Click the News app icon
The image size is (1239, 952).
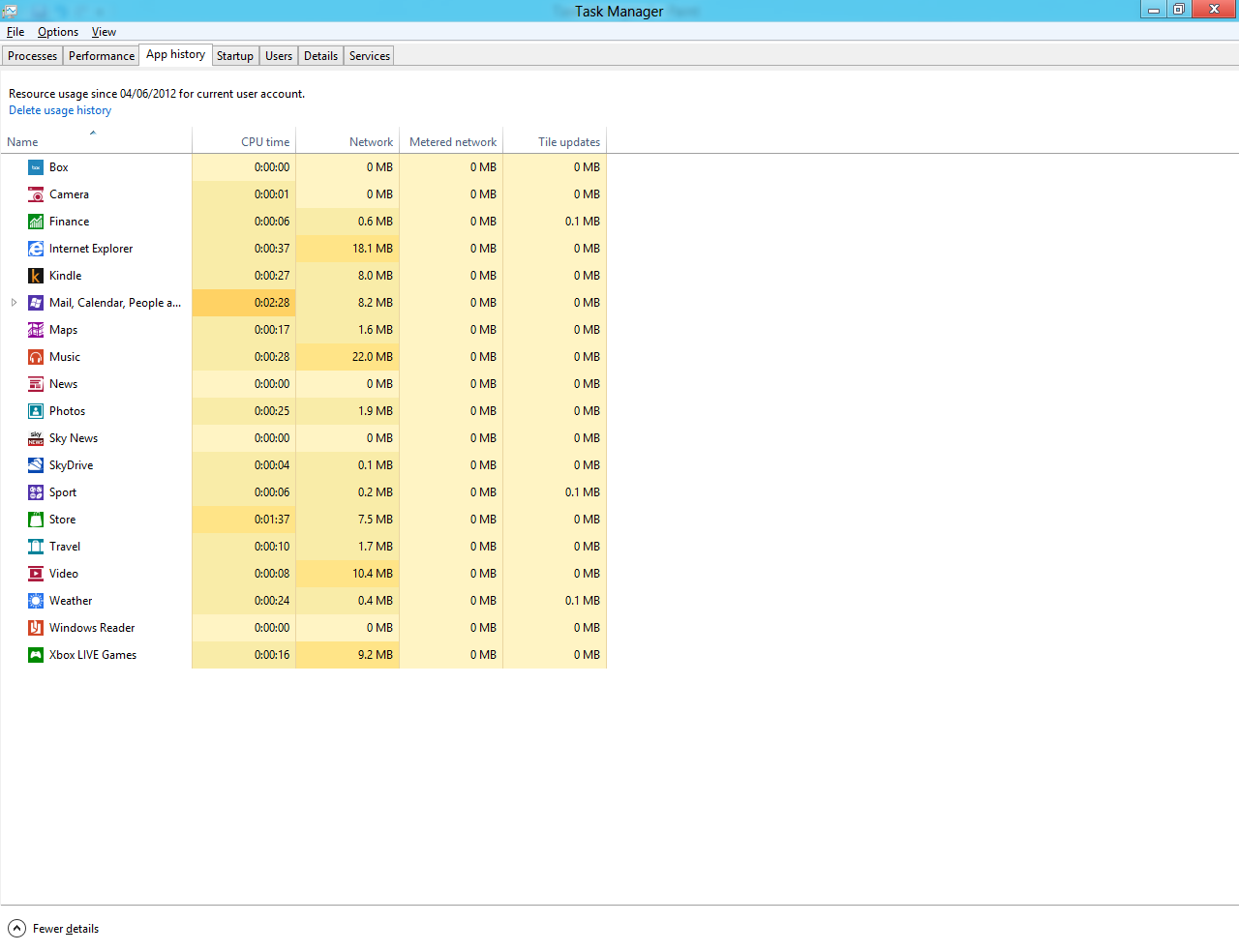pyautogui.click(x=36, y=384)
